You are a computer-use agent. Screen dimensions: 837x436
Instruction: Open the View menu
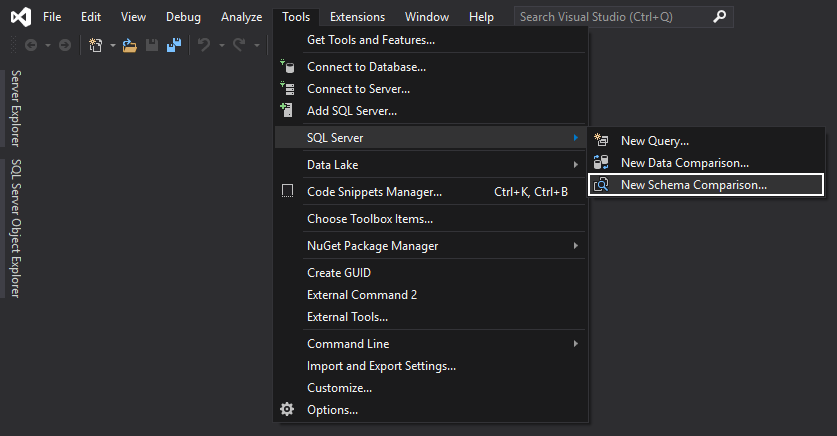(133, 17)
